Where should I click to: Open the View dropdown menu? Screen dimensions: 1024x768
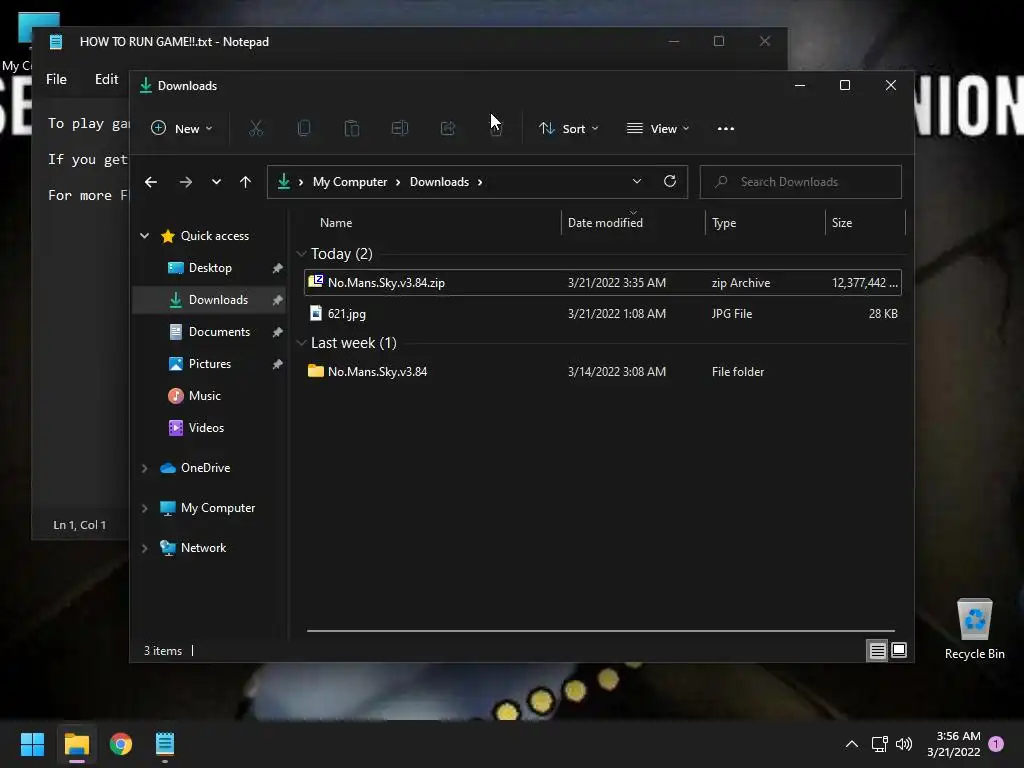658,128
